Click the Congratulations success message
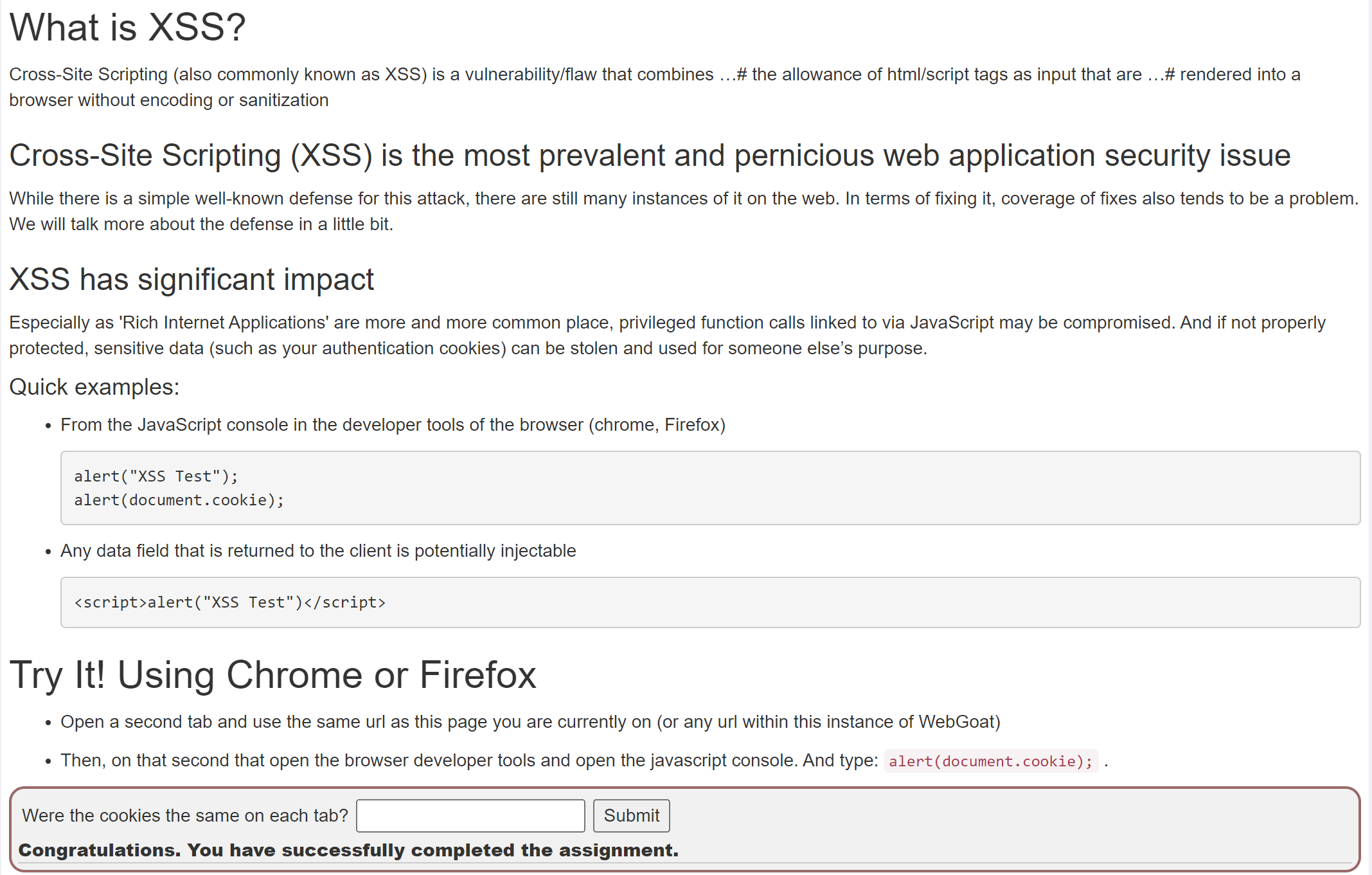 point(348,850)
